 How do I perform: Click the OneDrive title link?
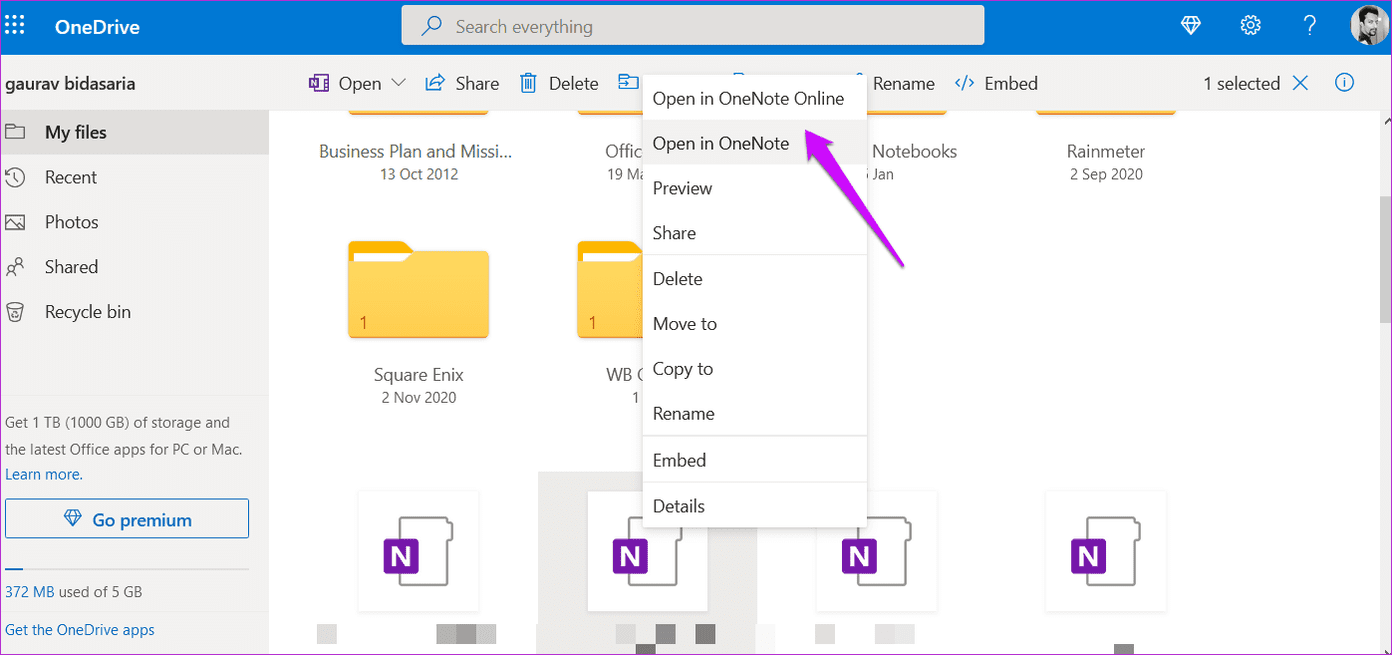coord(97,27)
